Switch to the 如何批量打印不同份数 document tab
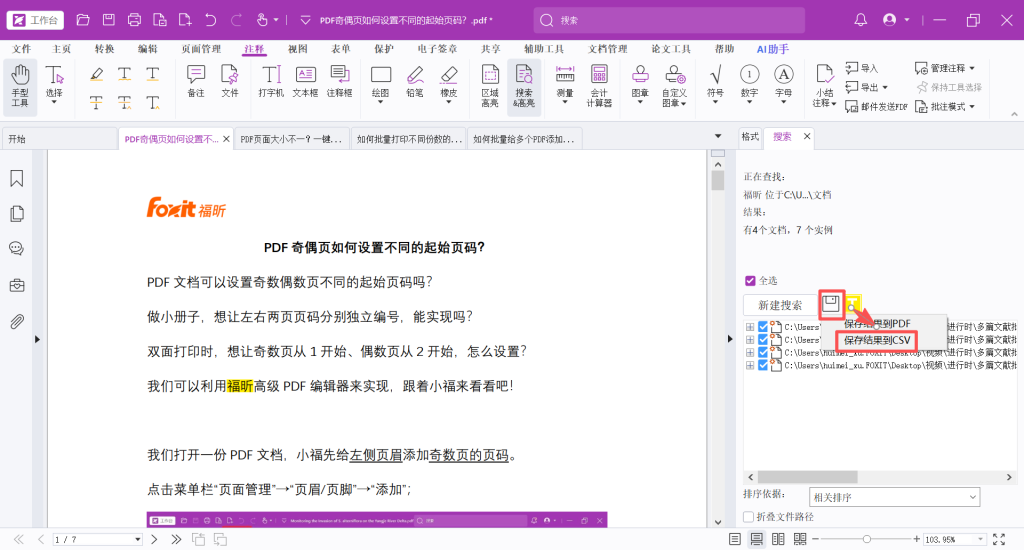The height and width of the screenshot is (550, 1024). 409,139
